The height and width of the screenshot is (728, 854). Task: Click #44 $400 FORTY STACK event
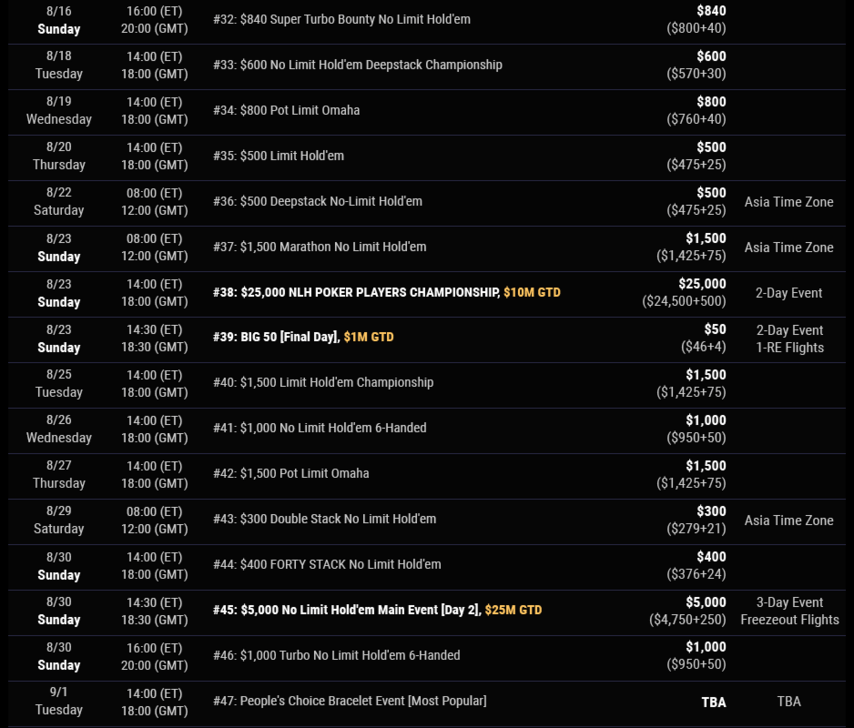[x=326, y=564]
